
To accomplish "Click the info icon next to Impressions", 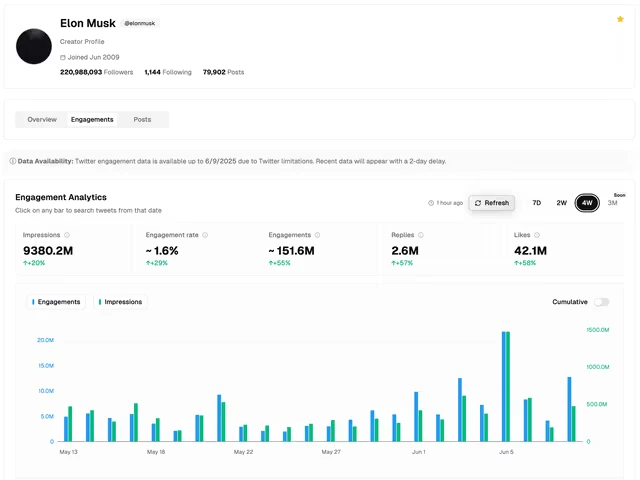I will 68,235.
